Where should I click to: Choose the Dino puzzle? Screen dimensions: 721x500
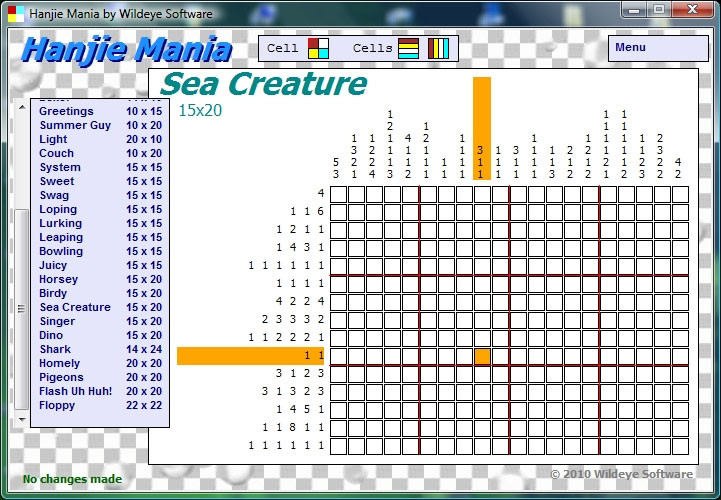(100, 335)
